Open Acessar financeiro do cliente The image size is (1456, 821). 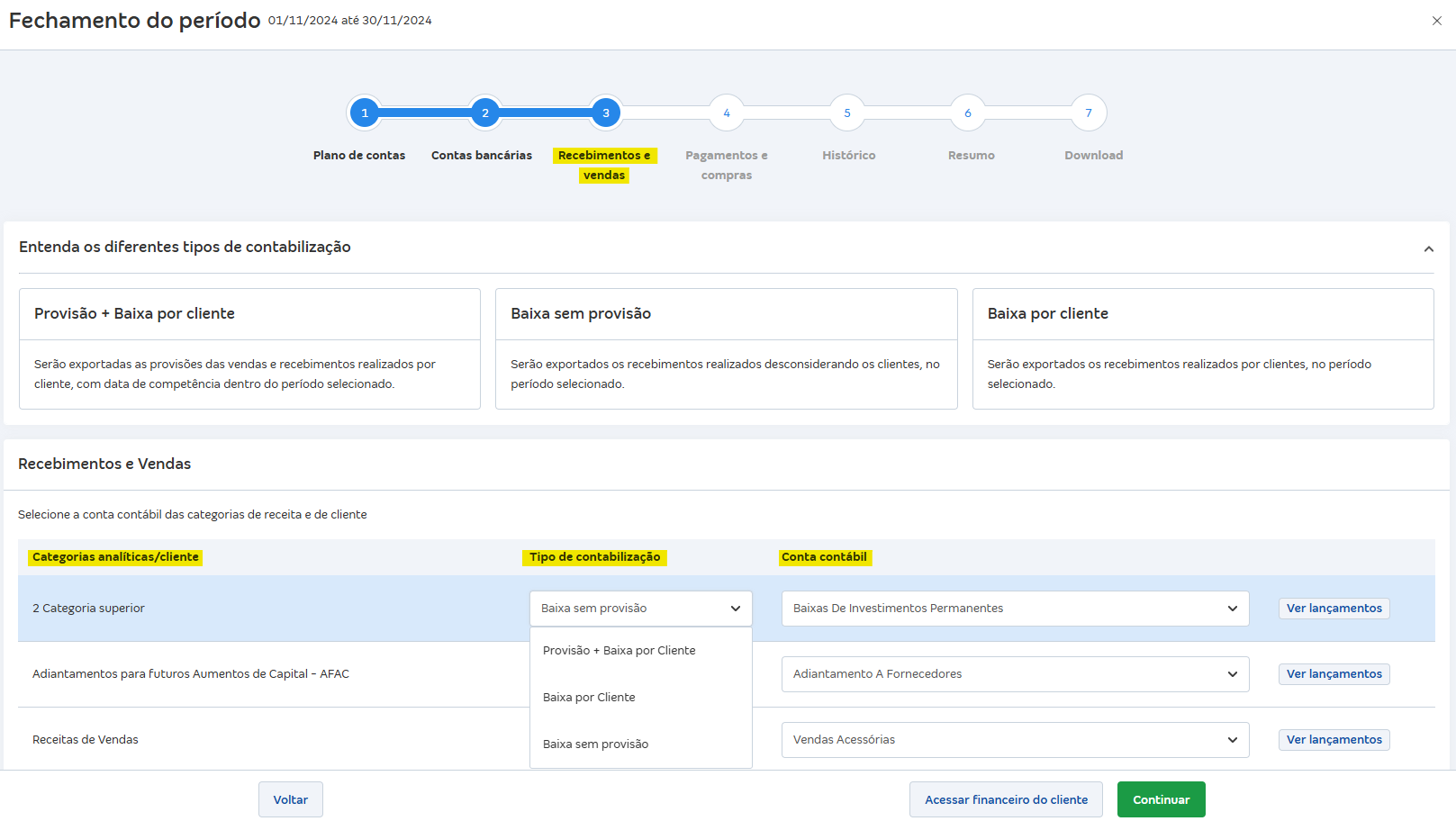point(1006,799)
